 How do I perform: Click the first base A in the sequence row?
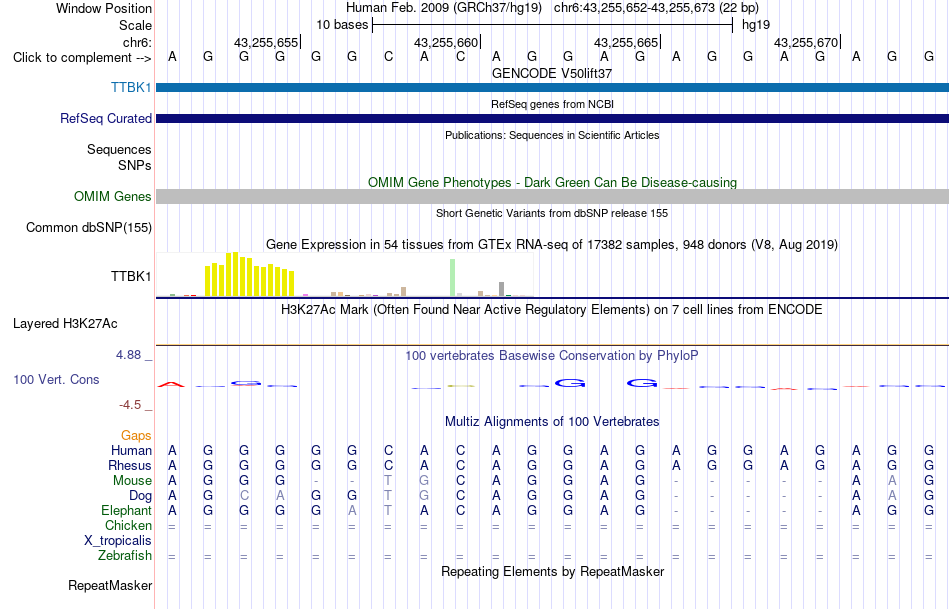point(172,57)
